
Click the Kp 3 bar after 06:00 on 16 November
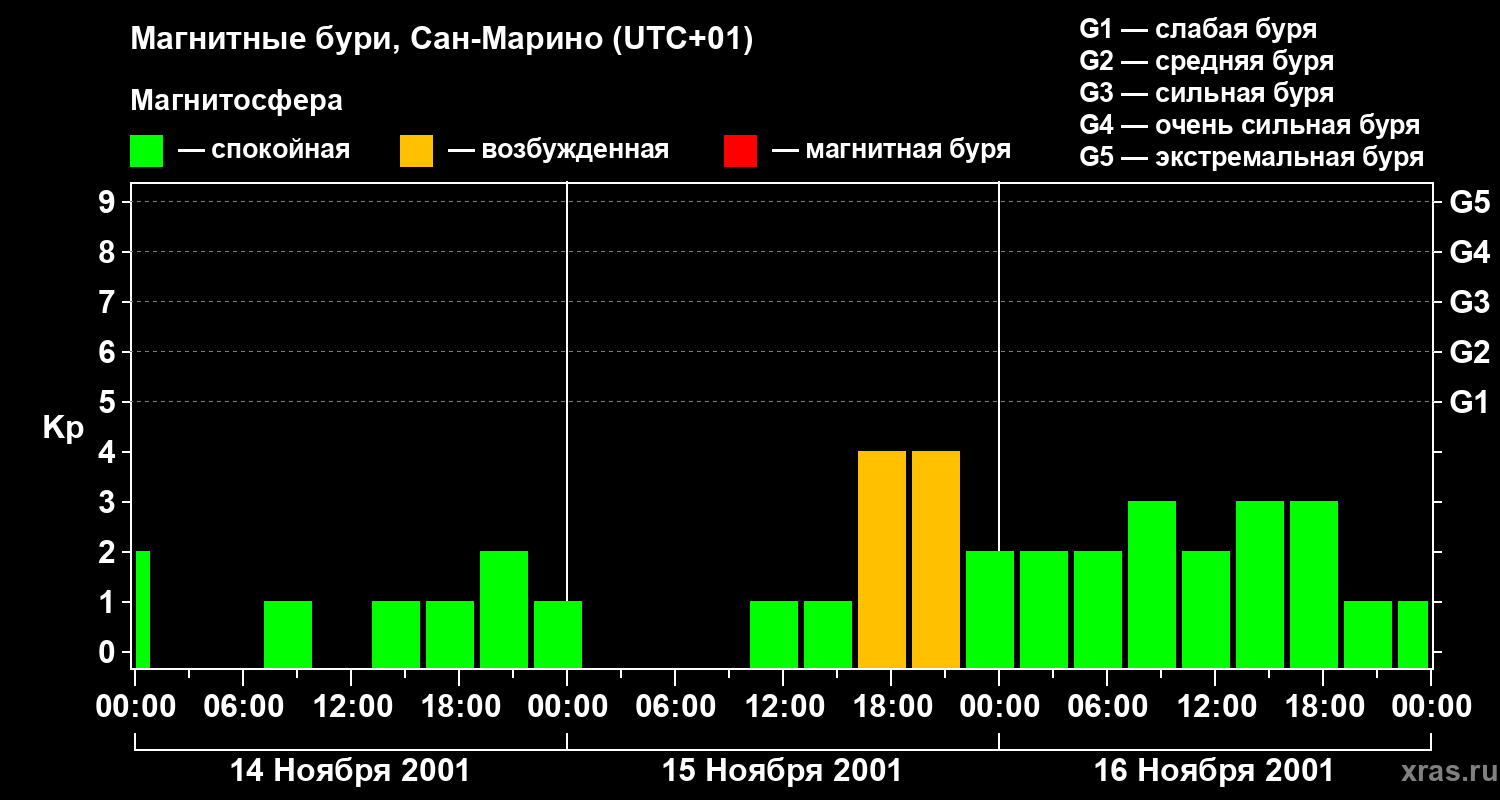point(1152,584)
